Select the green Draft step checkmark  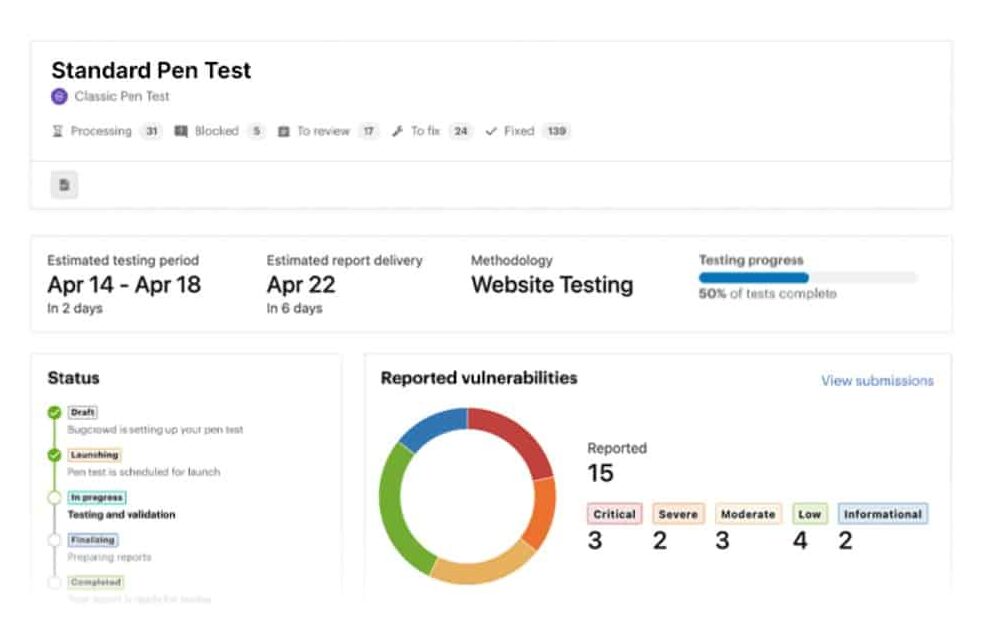pos(54,412)
